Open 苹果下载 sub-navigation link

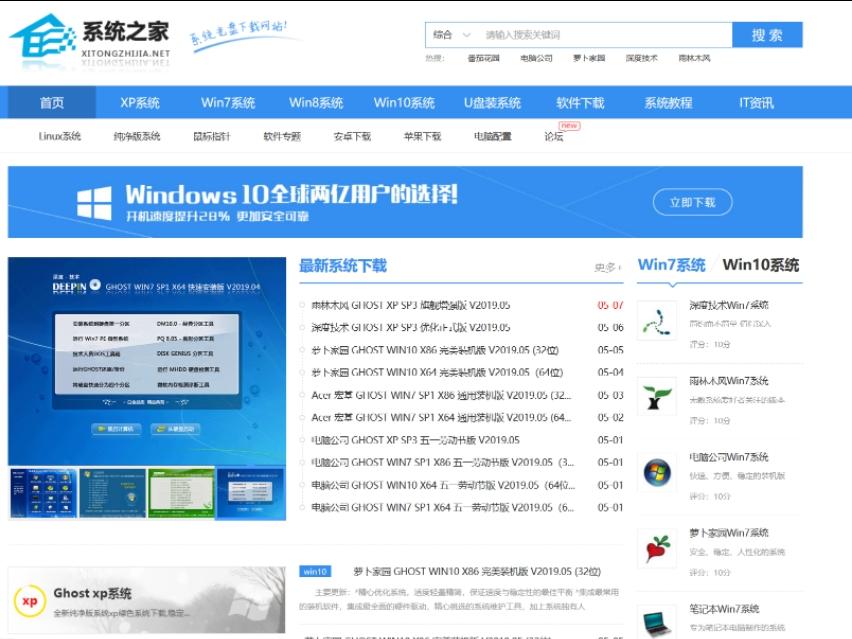click(422, 136)
